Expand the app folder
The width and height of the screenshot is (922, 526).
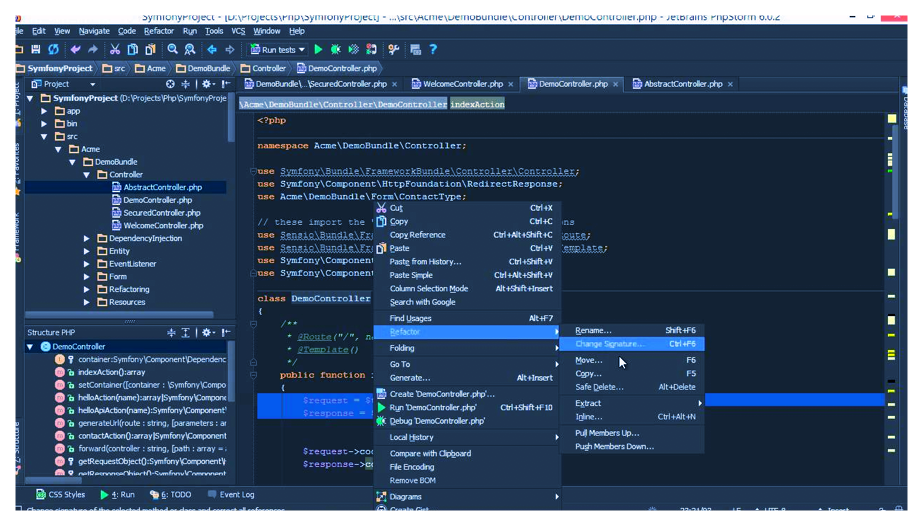click(x=45, y=111)
